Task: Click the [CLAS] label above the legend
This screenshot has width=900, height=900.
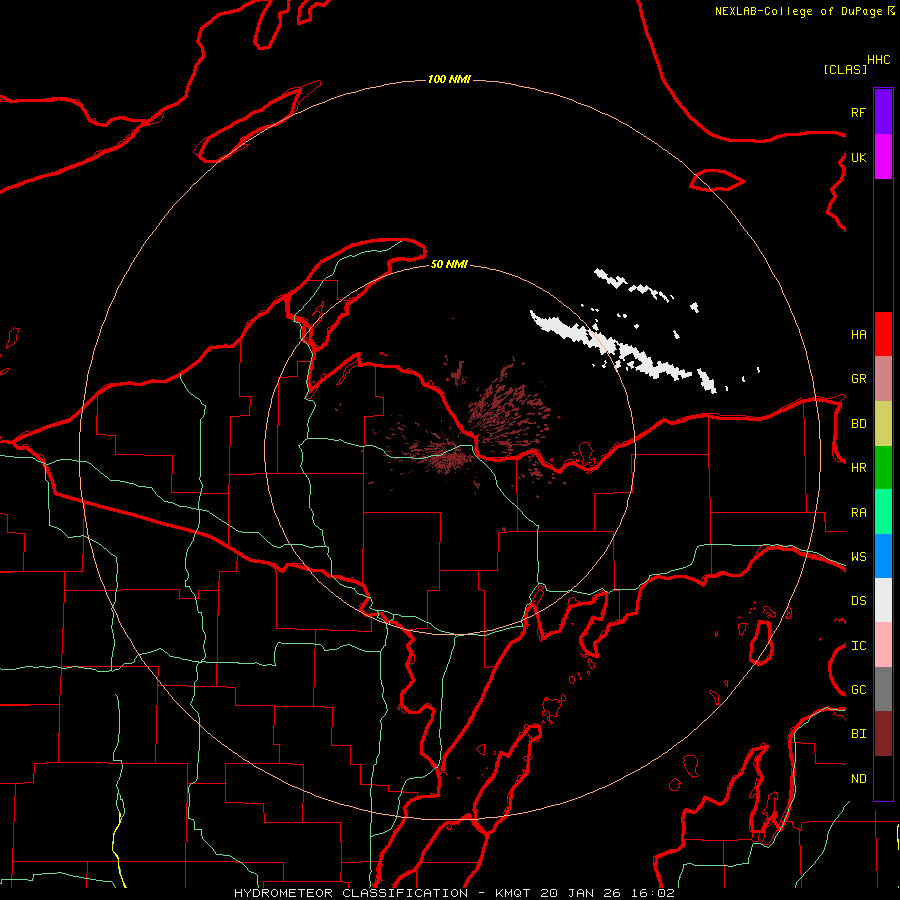Action: point(845,69)
